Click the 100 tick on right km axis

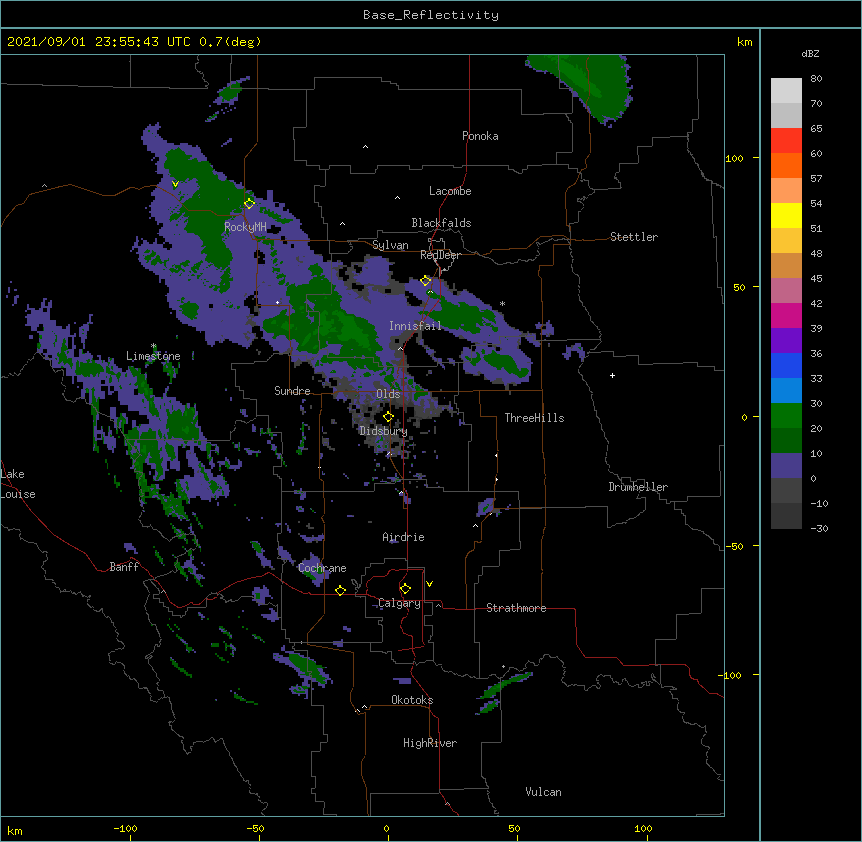coord(734,158)
